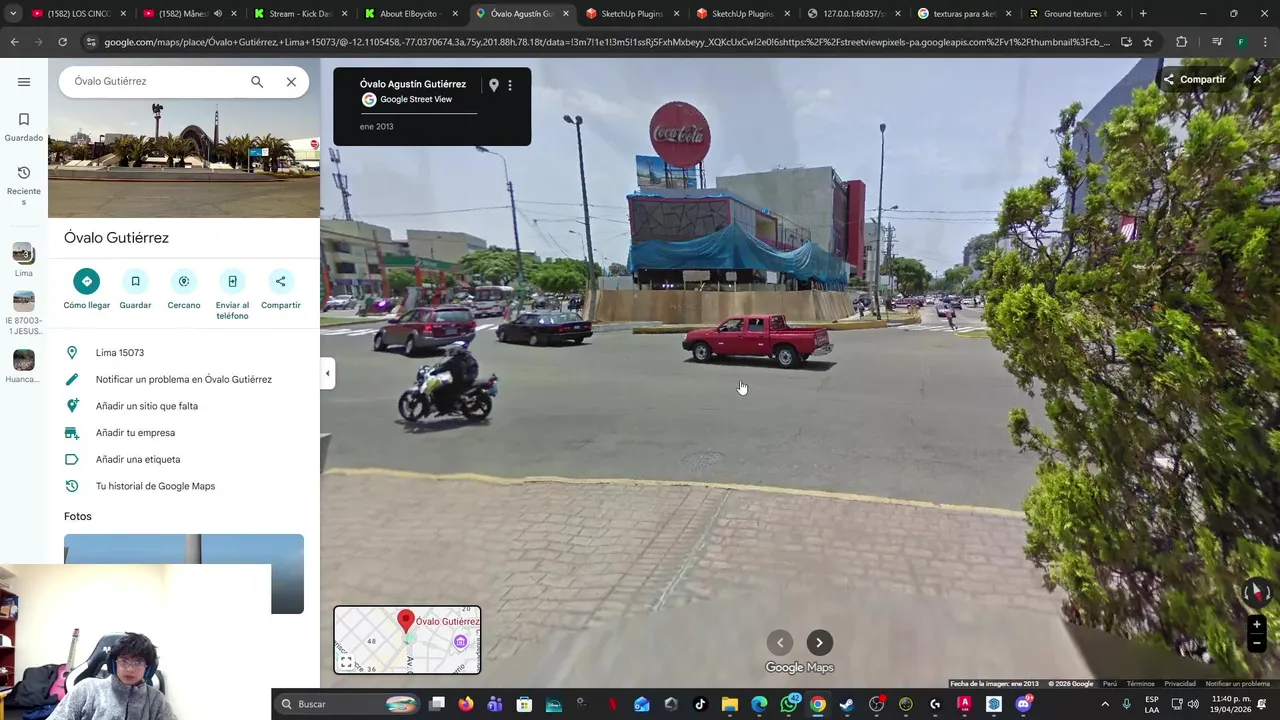Click the Privacidad link in the footer

click(x=1180, y=684)
